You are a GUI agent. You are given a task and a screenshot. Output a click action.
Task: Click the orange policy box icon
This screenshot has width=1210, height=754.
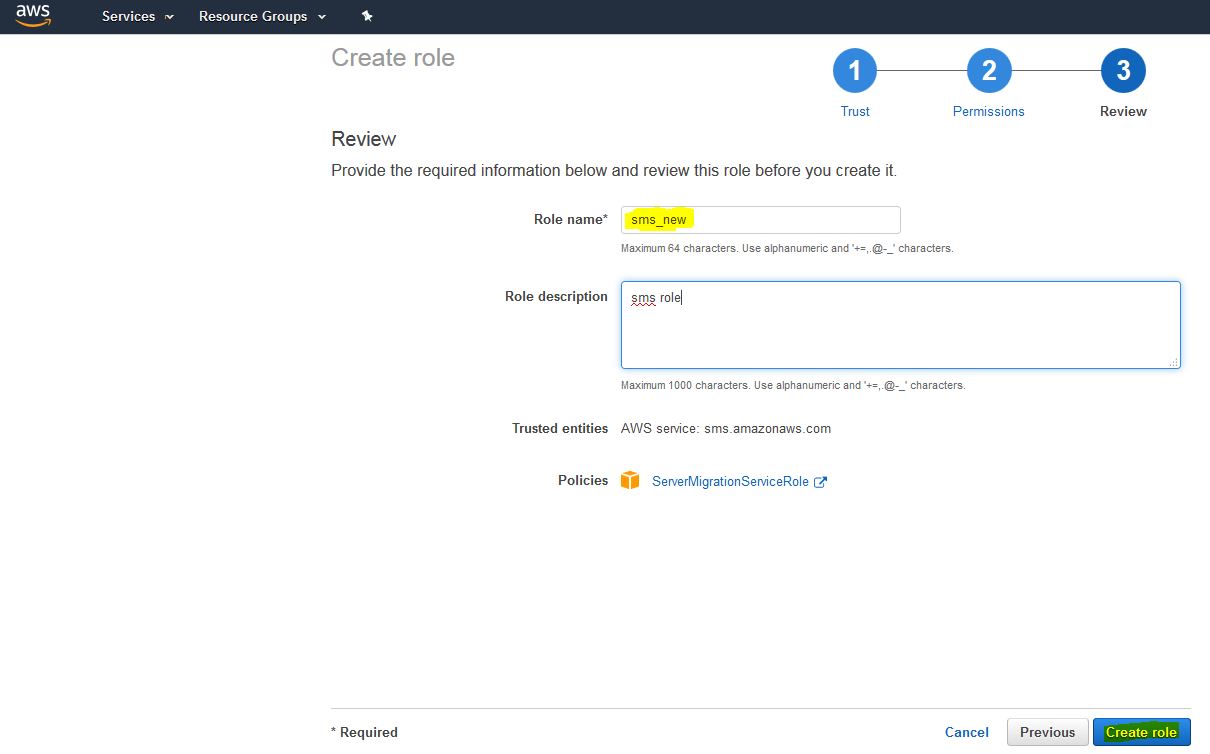point(630,481)
